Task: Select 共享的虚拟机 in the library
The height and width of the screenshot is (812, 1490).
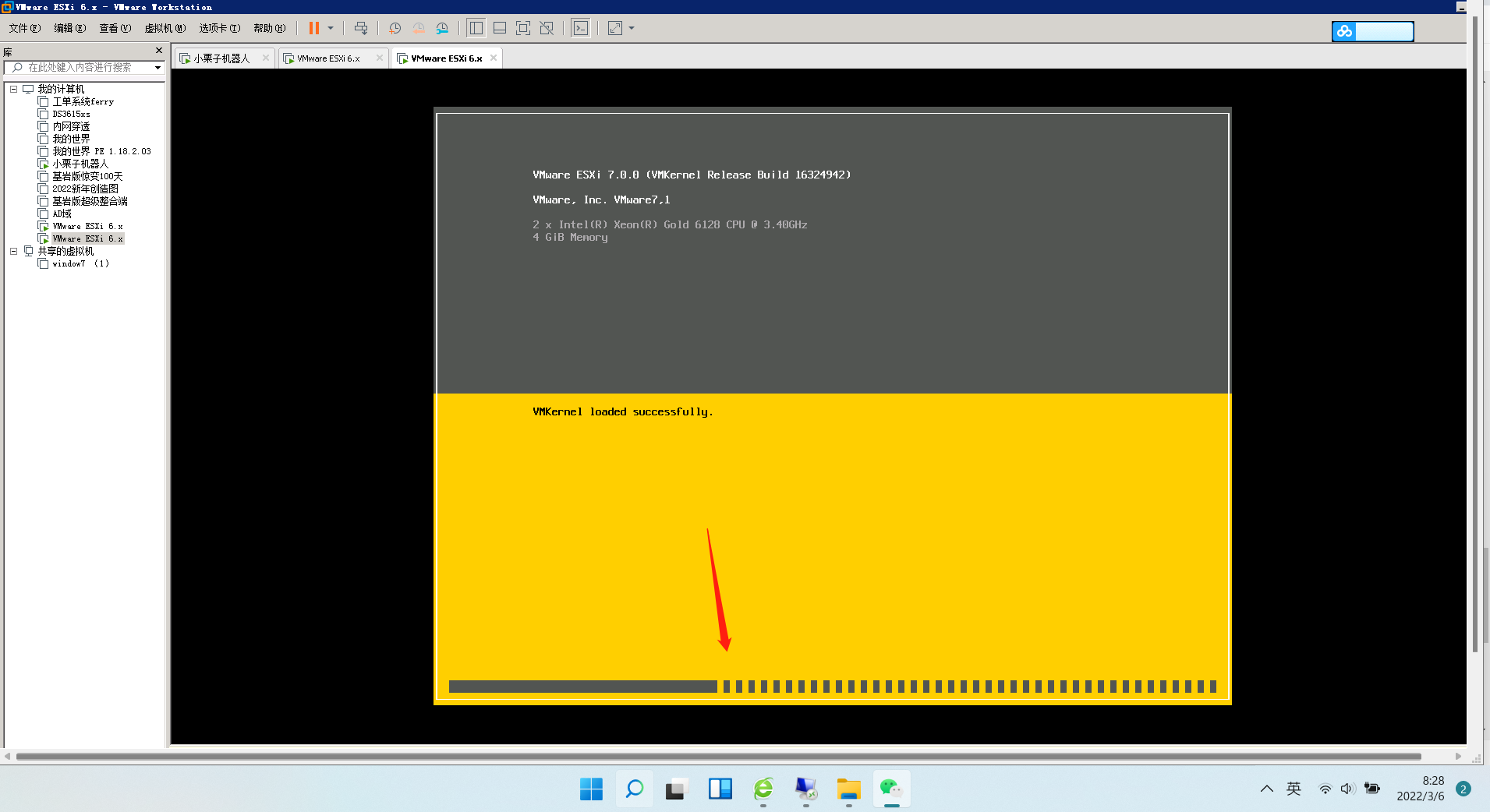Action: tap(65, 251)
